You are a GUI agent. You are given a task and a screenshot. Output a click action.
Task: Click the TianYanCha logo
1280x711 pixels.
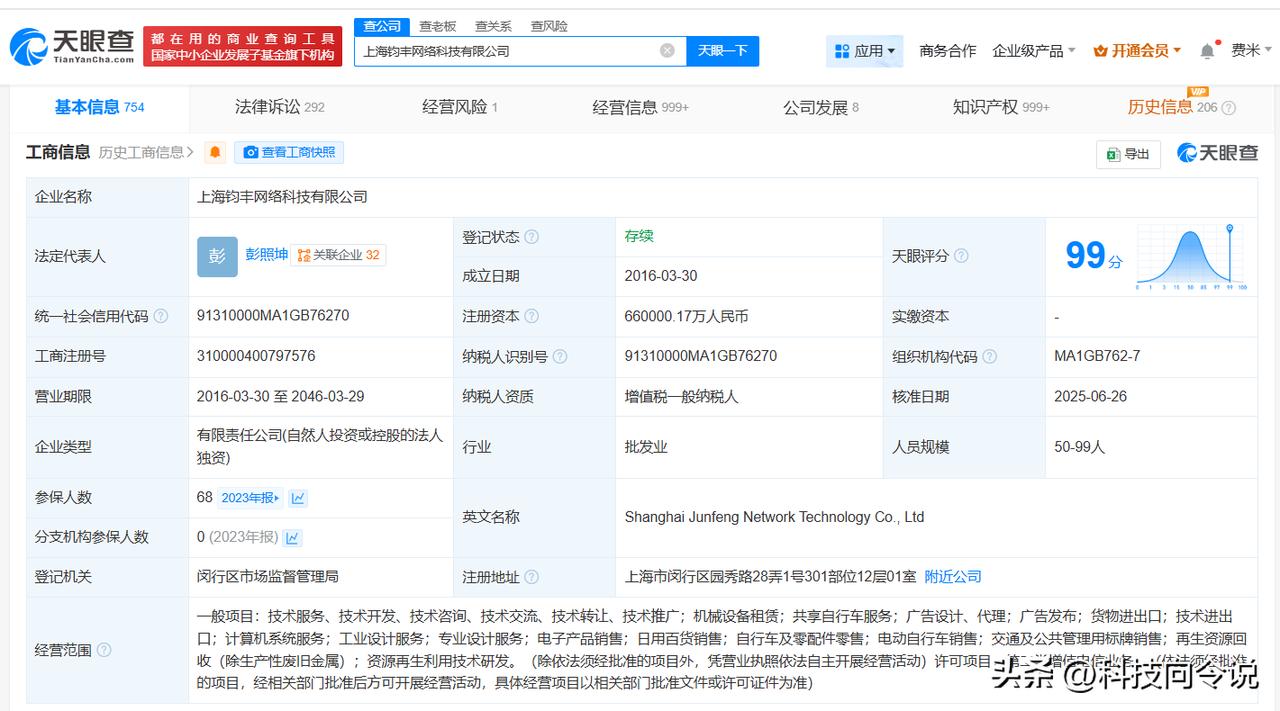coord(72,46)
